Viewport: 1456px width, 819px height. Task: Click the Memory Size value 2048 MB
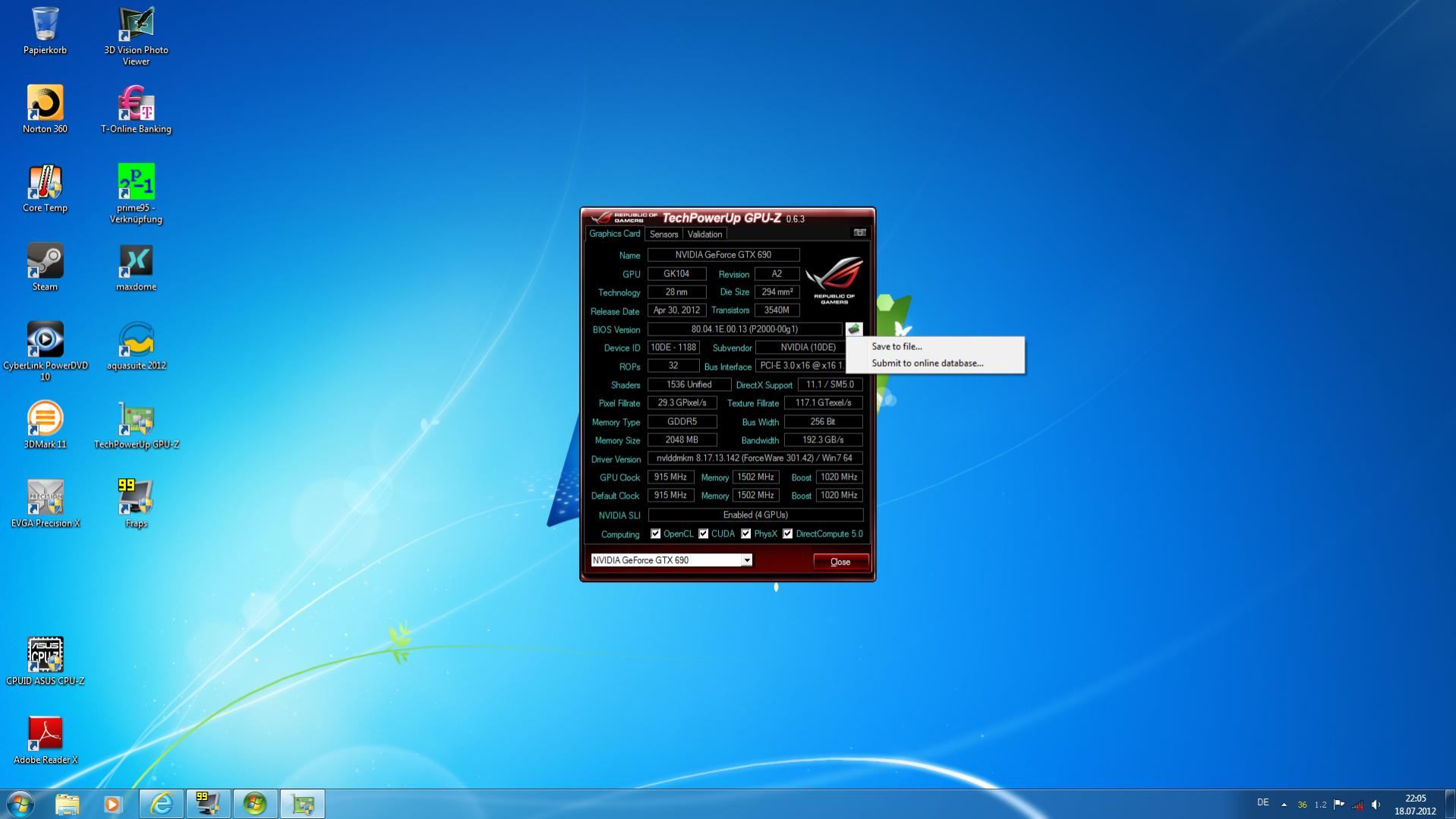click(x=682, y=440)
